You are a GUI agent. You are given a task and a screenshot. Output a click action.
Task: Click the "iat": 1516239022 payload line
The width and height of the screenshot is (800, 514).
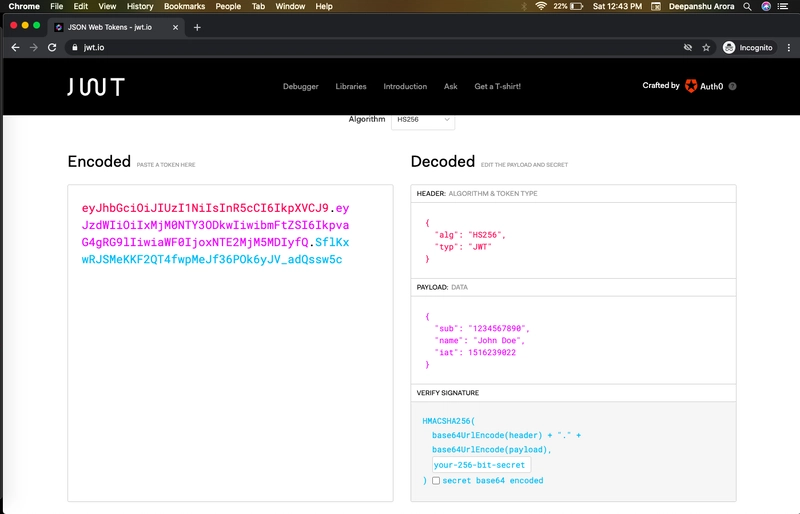click(x=475, y=353)
